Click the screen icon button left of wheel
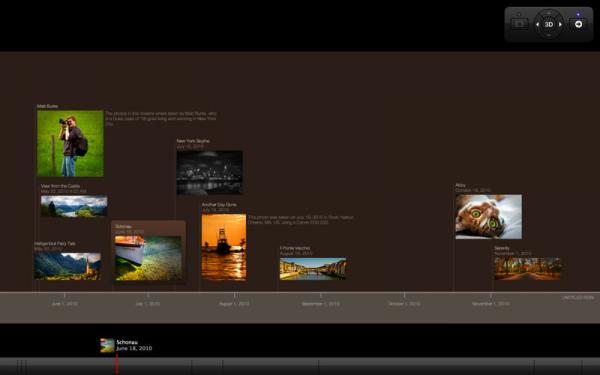600x375 pixels. click(519, 24)
